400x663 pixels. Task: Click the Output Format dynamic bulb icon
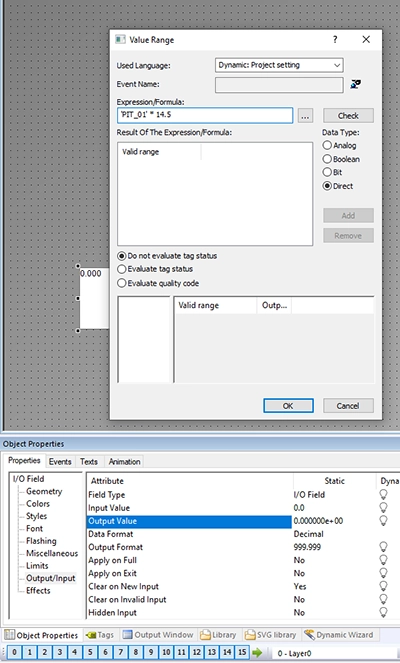pos(383,547)
